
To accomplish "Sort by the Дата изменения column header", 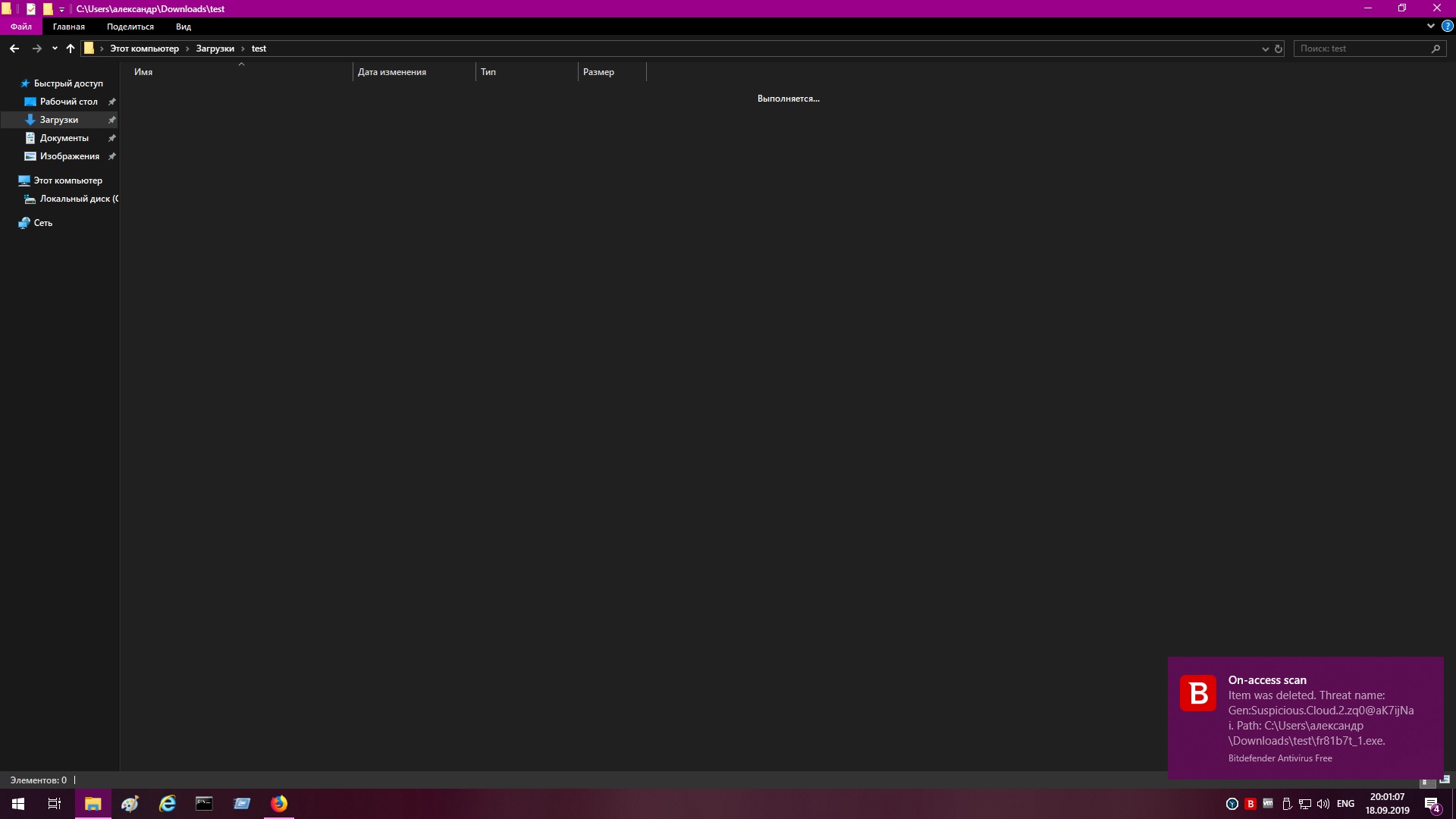I will point(392,72).
